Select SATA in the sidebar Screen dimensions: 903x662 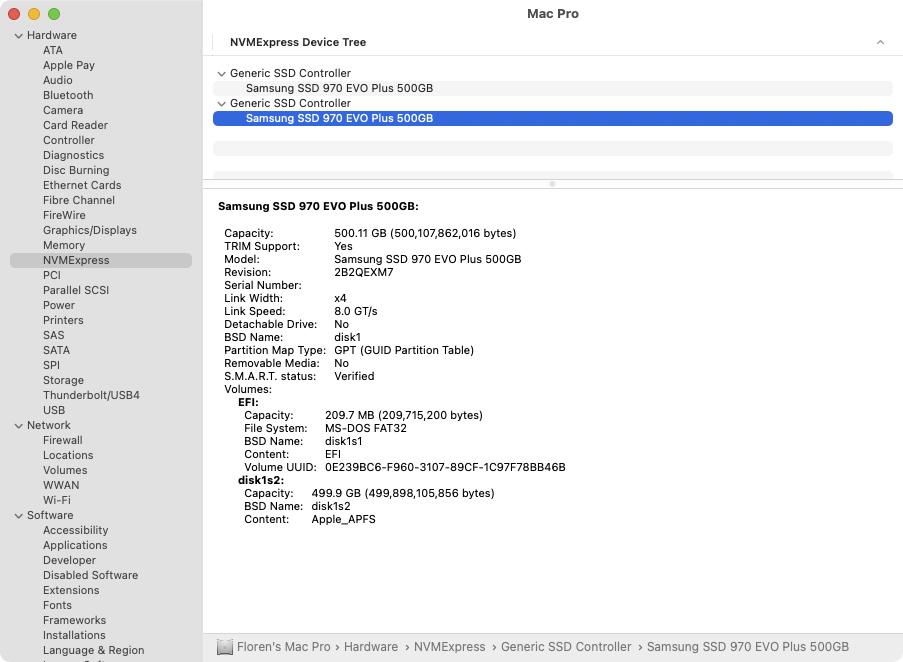pyautogui.click(x=56, y=350)
